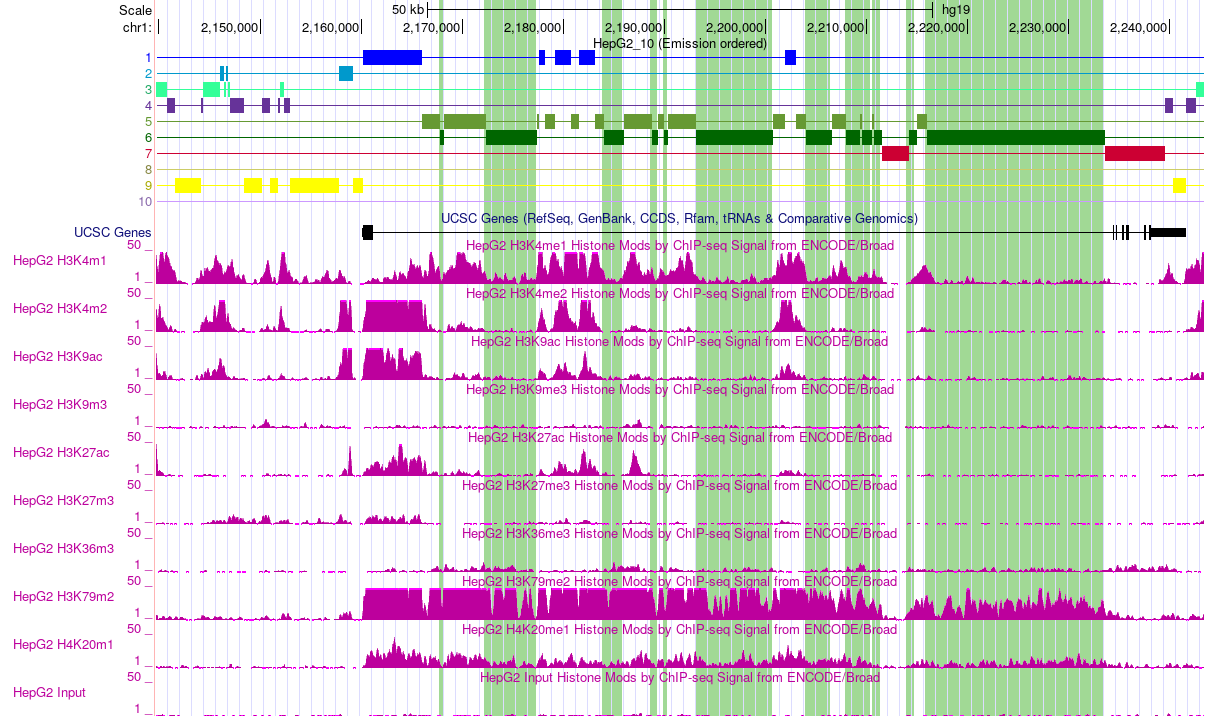
Task: Select the HepG2 H3K27ac track label
Action: (x=60, y=452)
